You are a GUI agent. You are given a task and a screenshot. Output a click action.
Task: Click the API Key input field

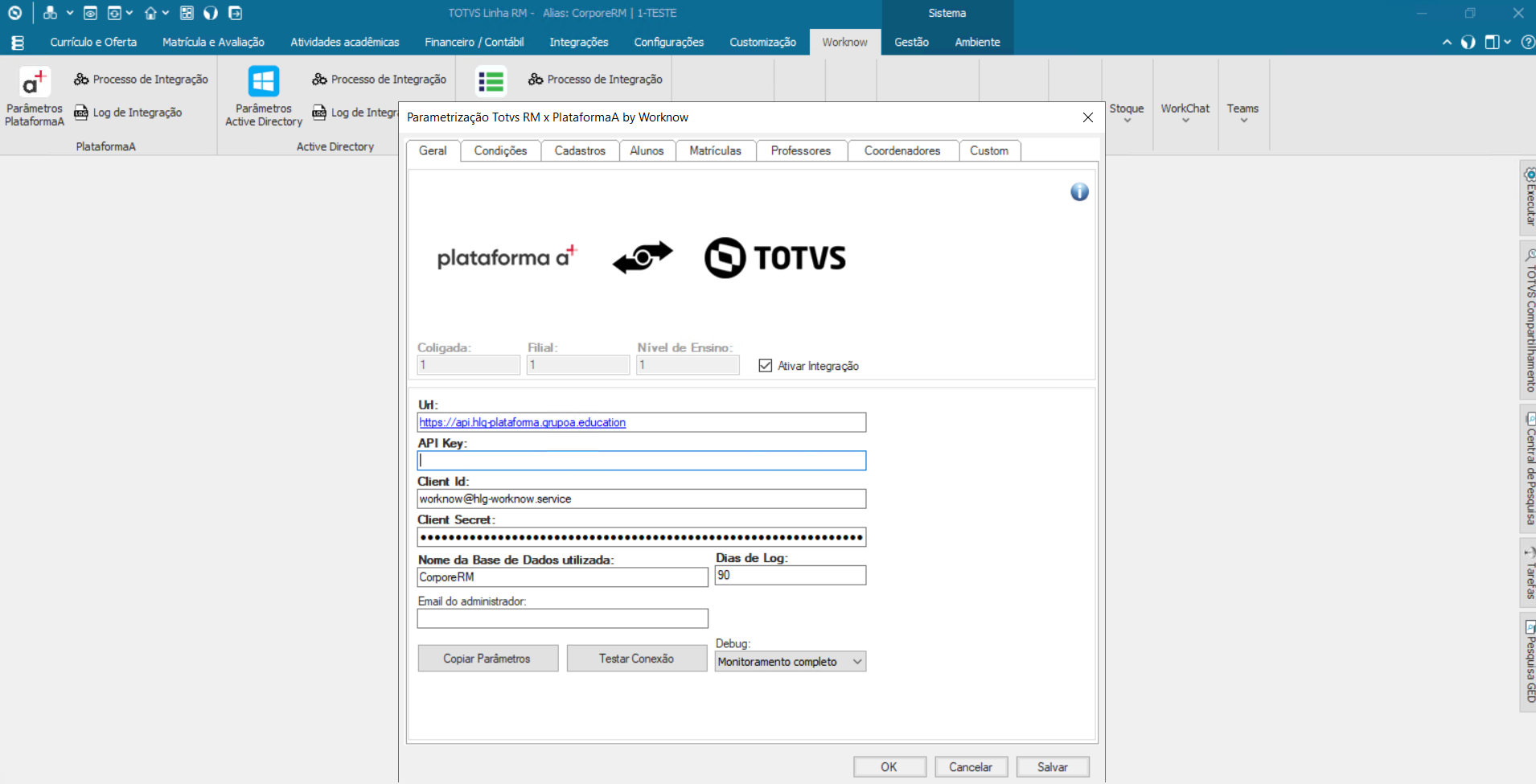click(641, 461)
